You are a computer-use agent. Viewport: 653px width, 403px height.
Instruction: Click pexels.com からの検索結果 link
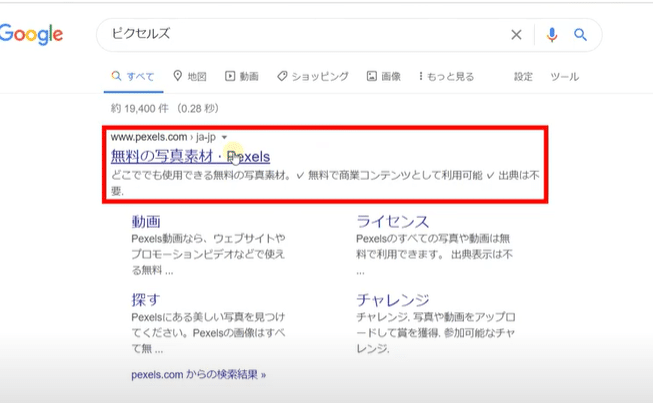(x=199, y=375)
